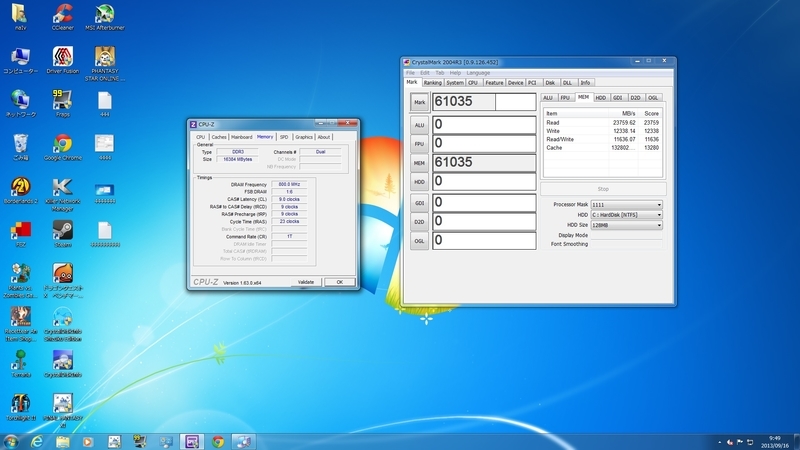800x450 pixels.
Task: Open the Recettear Item Shop shortcut
Action: (x=21, y=324)
